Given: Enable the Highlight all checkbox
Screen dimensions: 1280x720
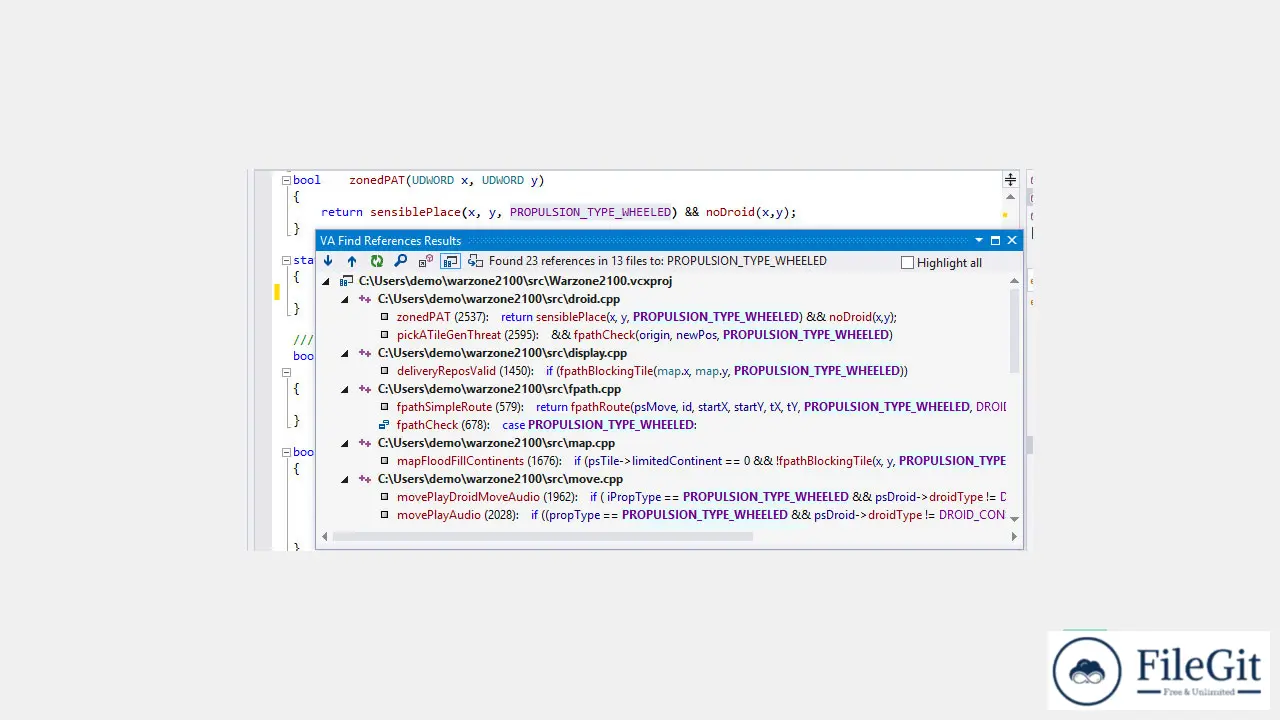Looking at the screenshot, I should coord(908,263).
